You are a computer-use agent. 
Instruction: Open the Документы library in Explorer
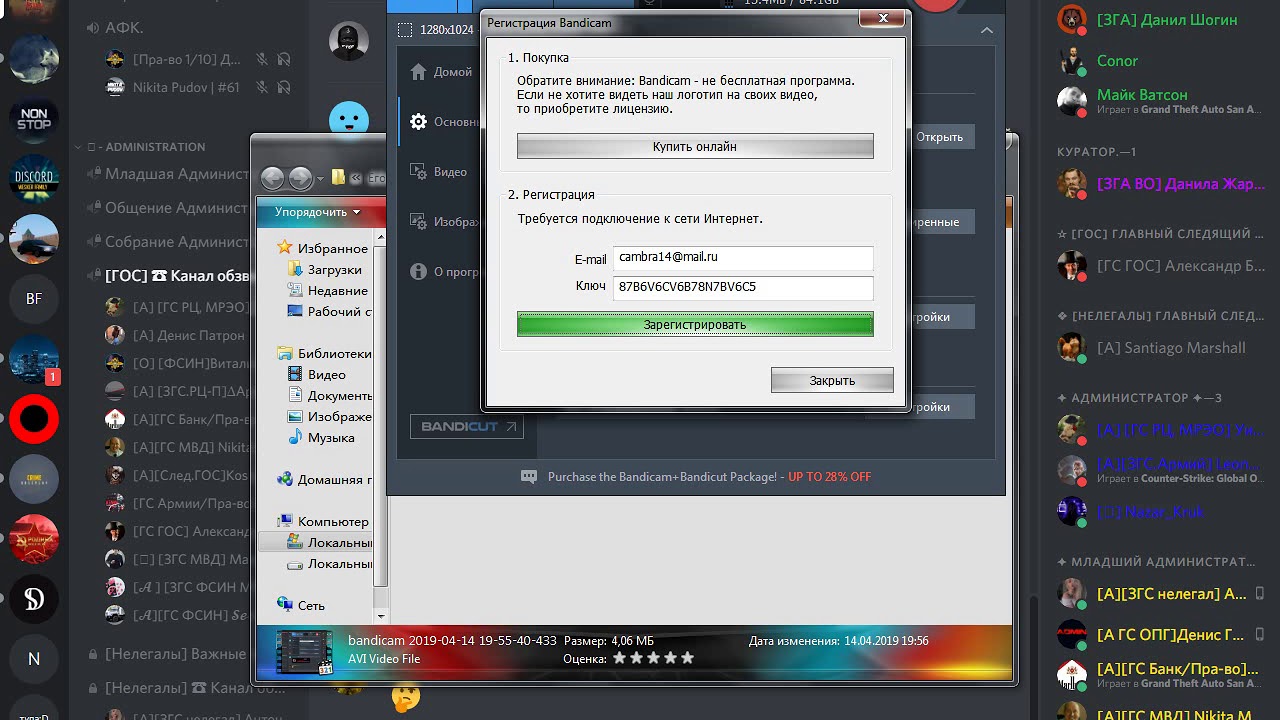coord(330,396)
